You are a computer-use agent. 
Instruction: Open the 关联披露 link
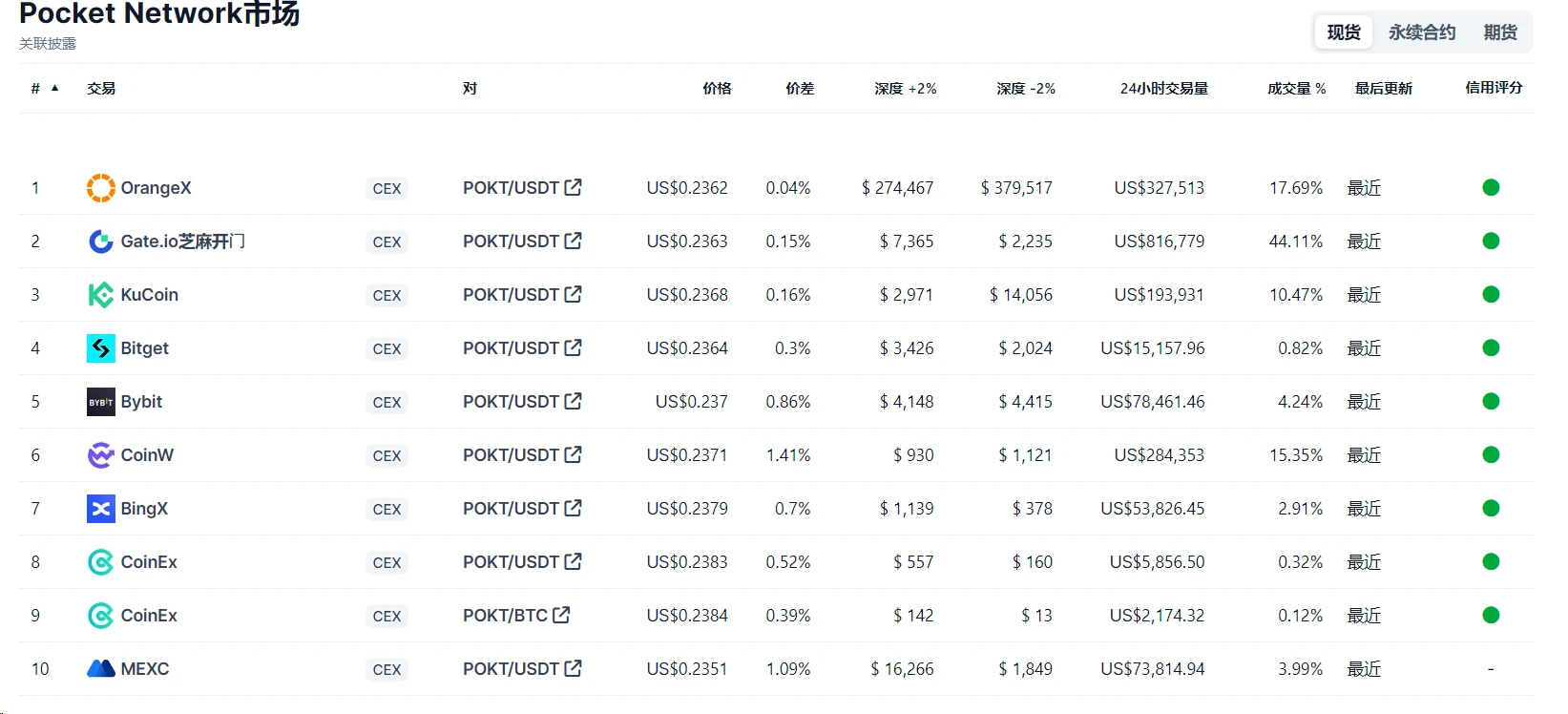(46, 43)
